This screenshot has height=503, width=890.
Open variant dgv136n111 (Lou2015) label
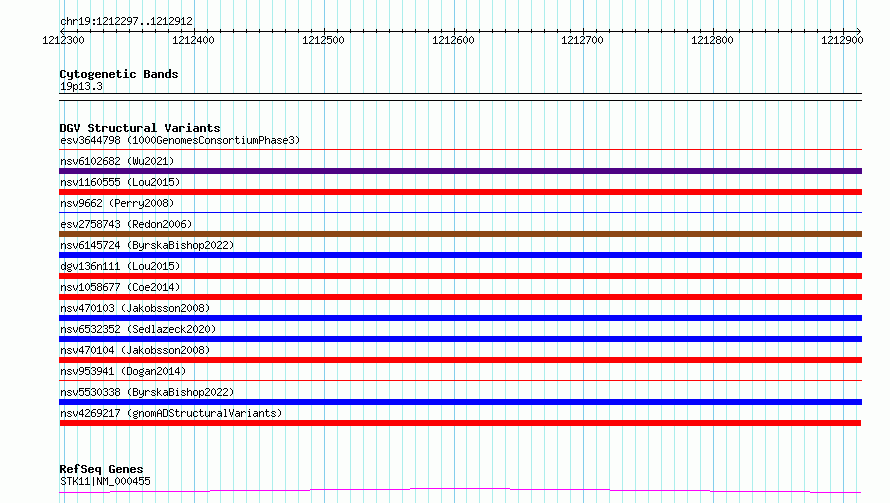[x=120, y=266]
